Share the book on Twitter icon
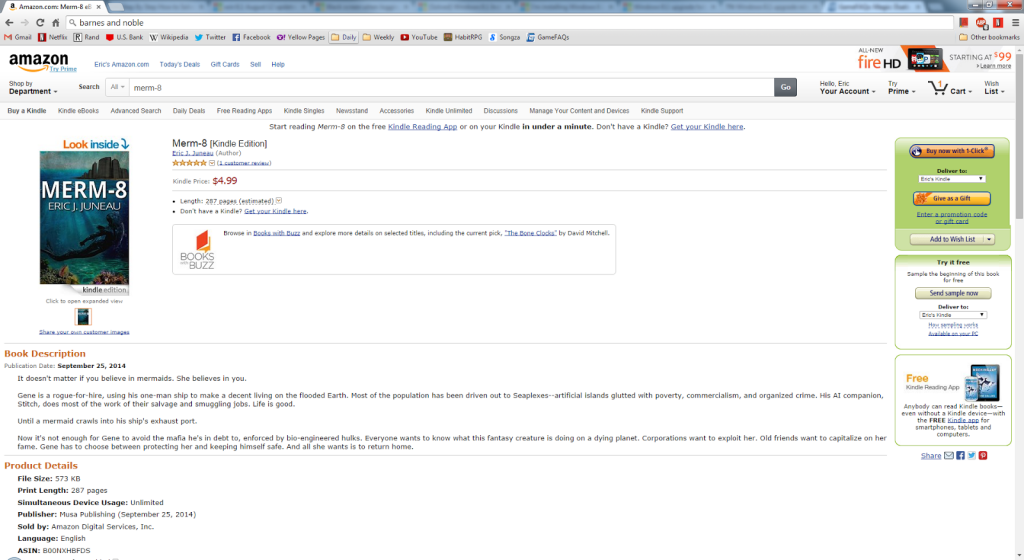Screen dimensions: 1024x560 (x=972, y=456)
